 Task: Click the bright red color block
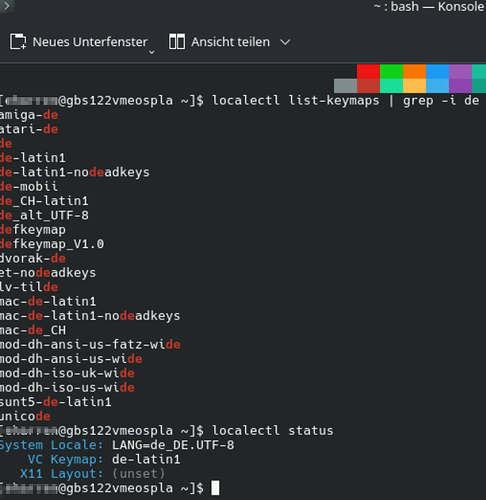click(x=368, y=72)
